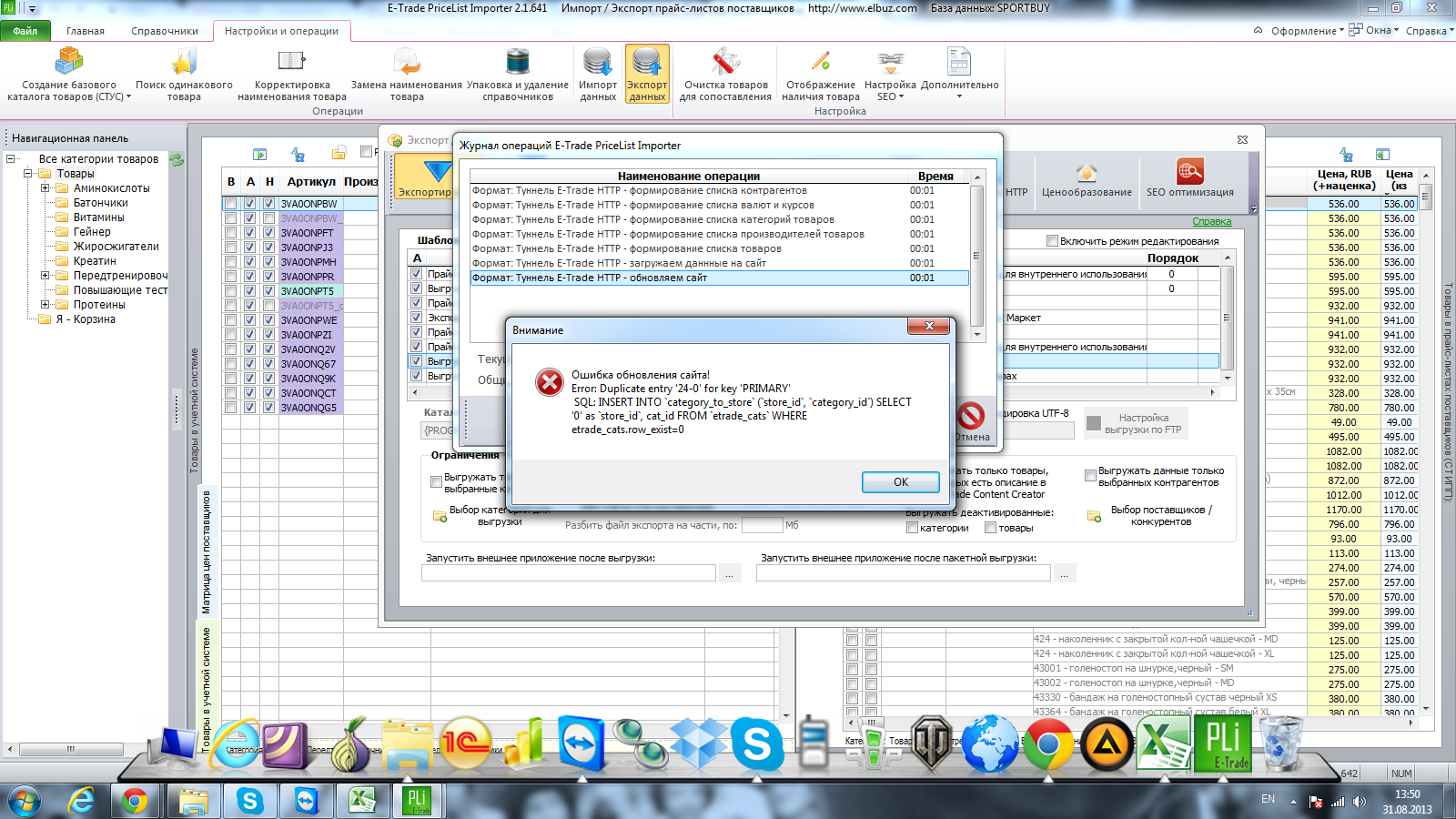This screenshot has width=1456, height=819.
Task: Click the highlighted 'Экспорт данных' ribbon button
Action: coord(647,74)
